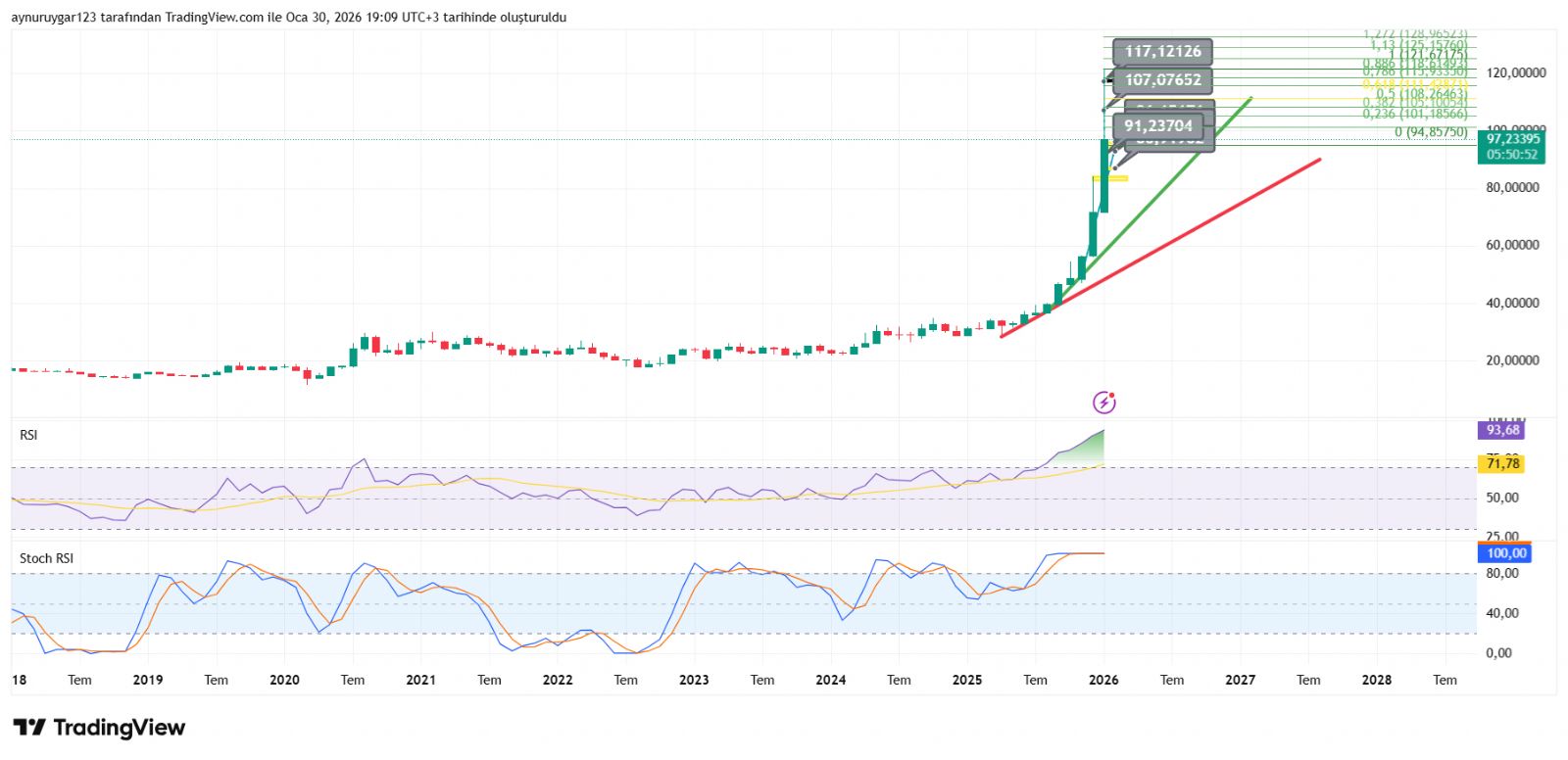Click the yellow RSI average tag 71,78

click(x=1502, y=463)
